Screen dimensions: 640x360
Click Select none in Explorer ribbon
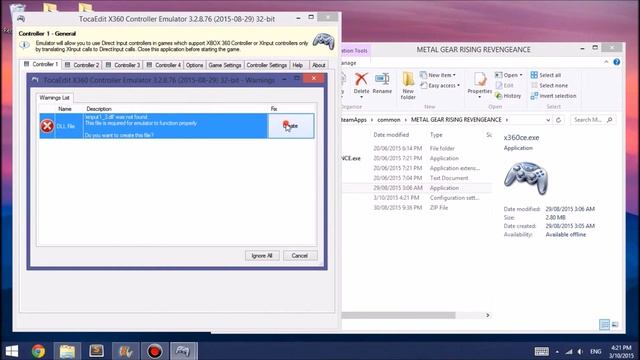(x=549, y=85)
